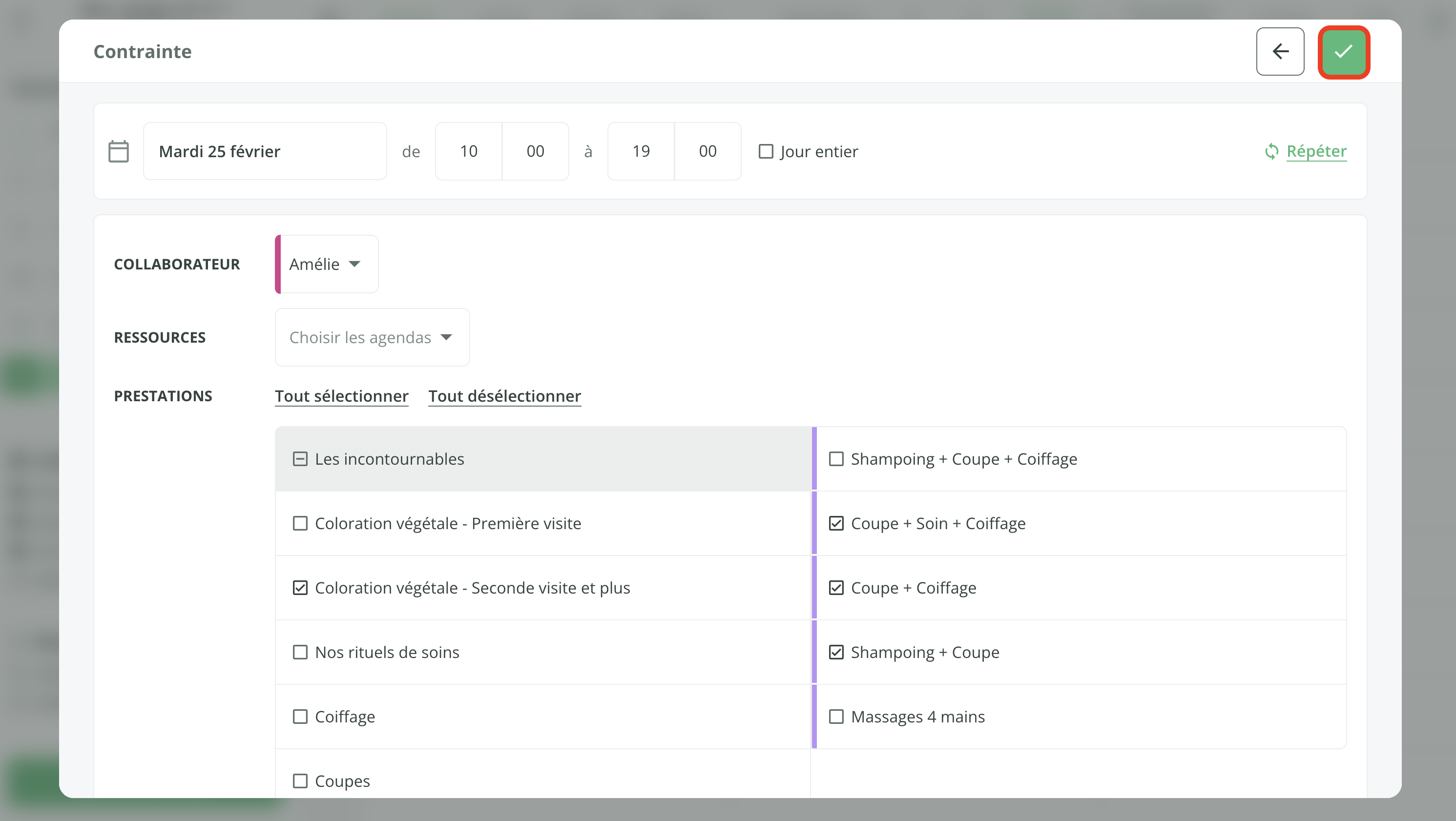
Task: Clear the partially checked Les incontournables box
Action: (300, 459)
